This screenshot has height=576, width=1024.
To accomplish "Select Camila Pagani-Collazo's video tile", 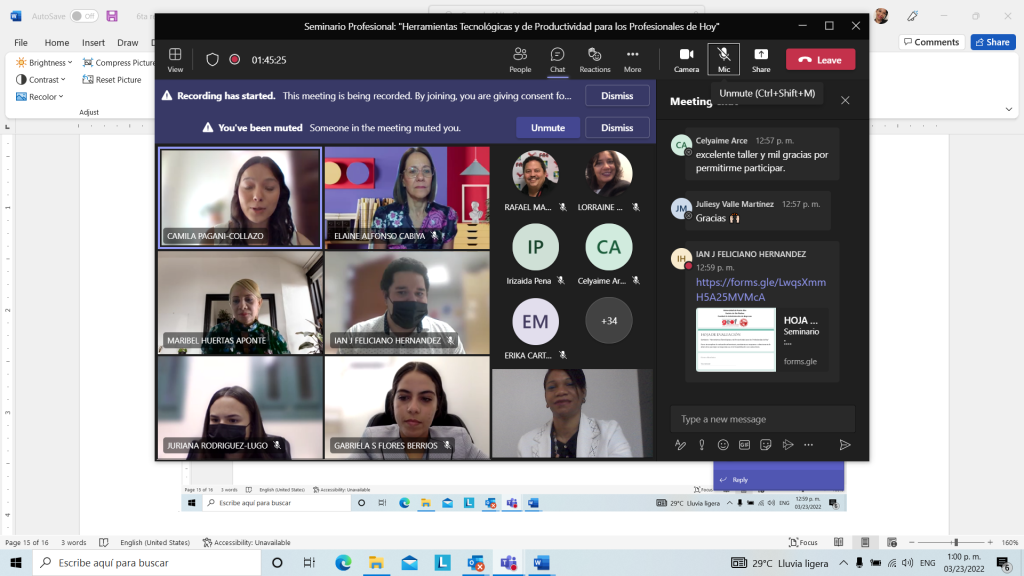I will 240,198.
